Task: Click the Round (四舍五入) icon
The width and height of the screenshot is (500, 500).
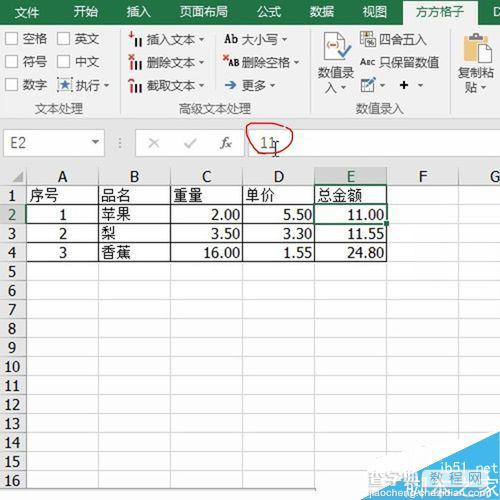Action: 368,39
